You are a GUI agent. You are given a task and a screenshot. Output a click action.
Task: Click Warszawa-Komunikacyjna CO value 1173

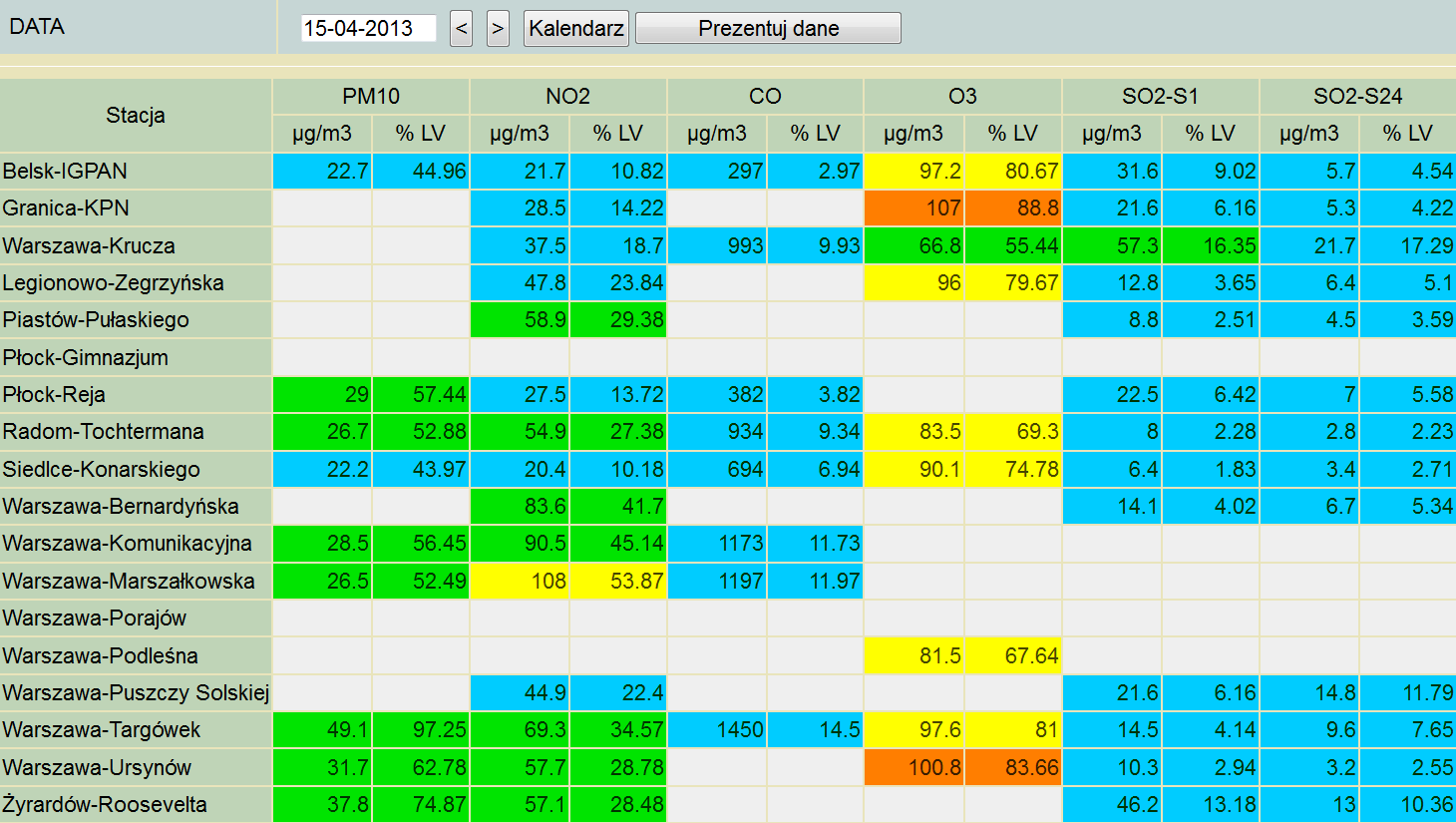[717, 543]
